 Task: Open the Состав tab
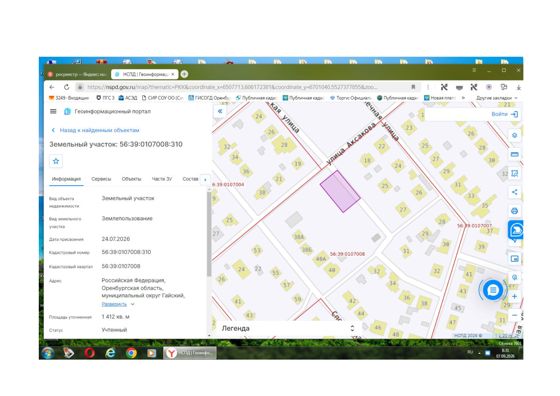[x=190, y=179]
